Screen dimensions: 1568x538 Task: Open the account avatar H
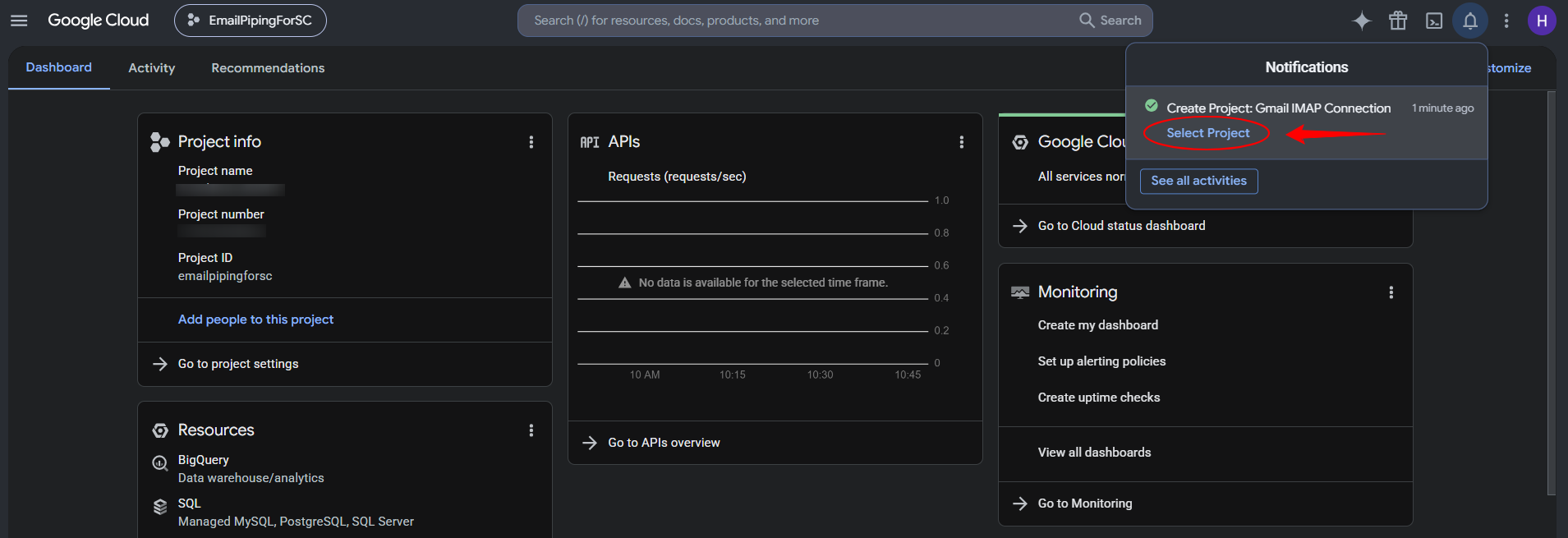(x=1542, y=21)
